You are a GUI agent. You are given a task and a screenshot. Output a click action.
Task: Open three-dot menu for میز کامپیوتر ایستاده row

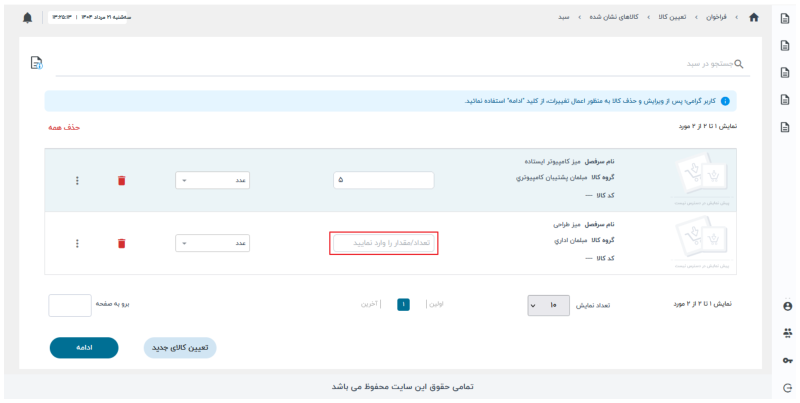(77, 181)
